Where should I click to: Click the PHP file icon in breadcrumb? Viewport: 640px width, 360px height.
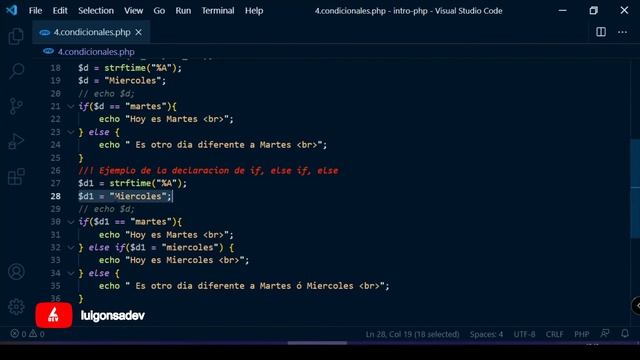click(48, 51)
